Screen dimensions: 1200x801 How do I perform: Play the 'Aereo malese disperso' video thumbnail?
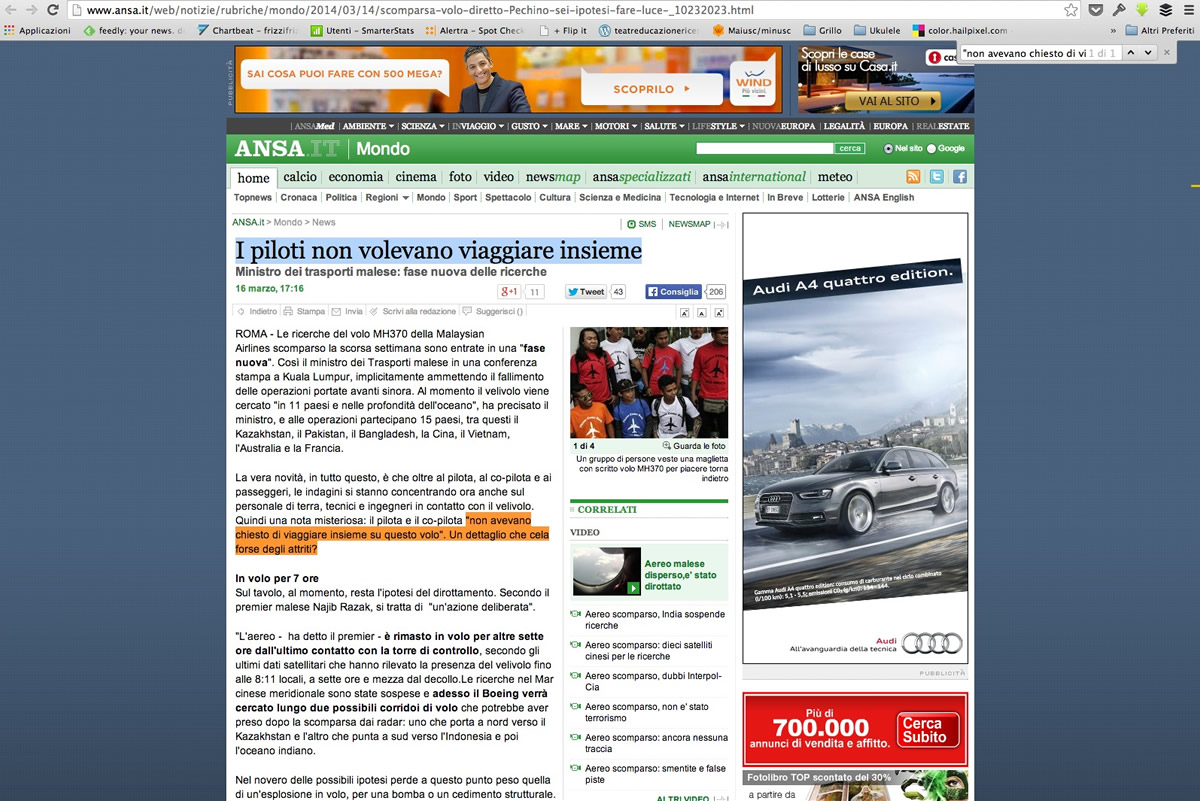click(606, 571)
